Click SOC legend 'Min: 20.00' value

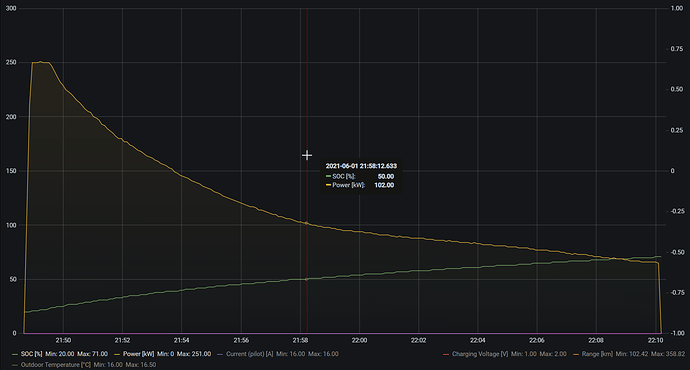pyautogui.click(x=60, y=354)
